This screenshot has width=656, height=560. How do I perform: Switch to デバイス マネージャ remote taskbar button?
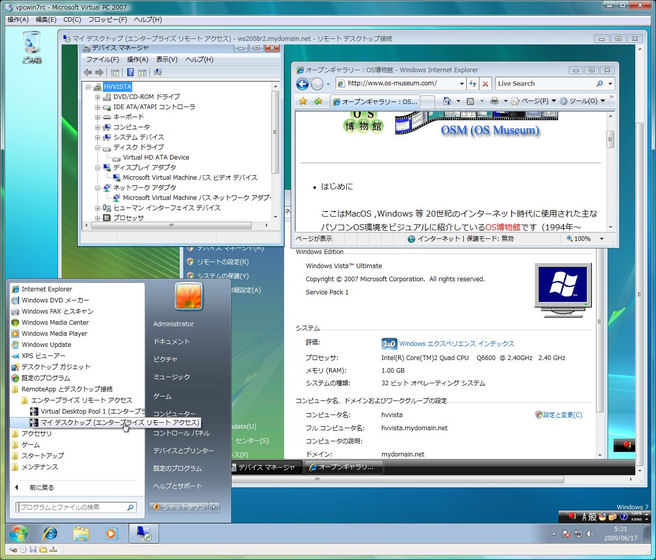[x=266, y=467]
